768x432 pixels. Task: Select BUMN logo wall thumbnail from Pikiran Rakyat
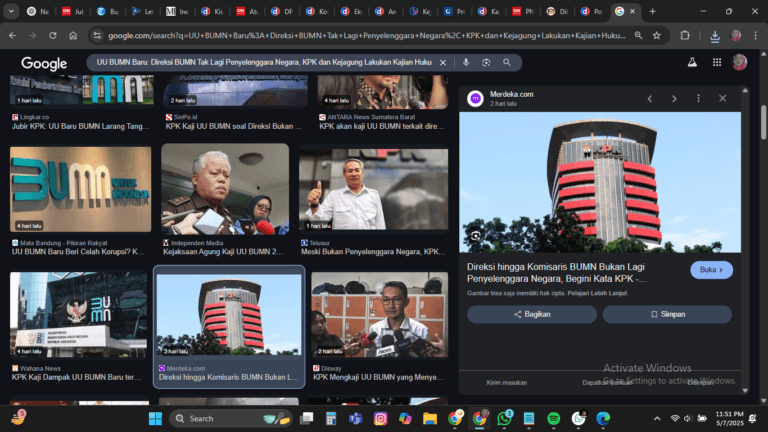click(x=81, y=189)
